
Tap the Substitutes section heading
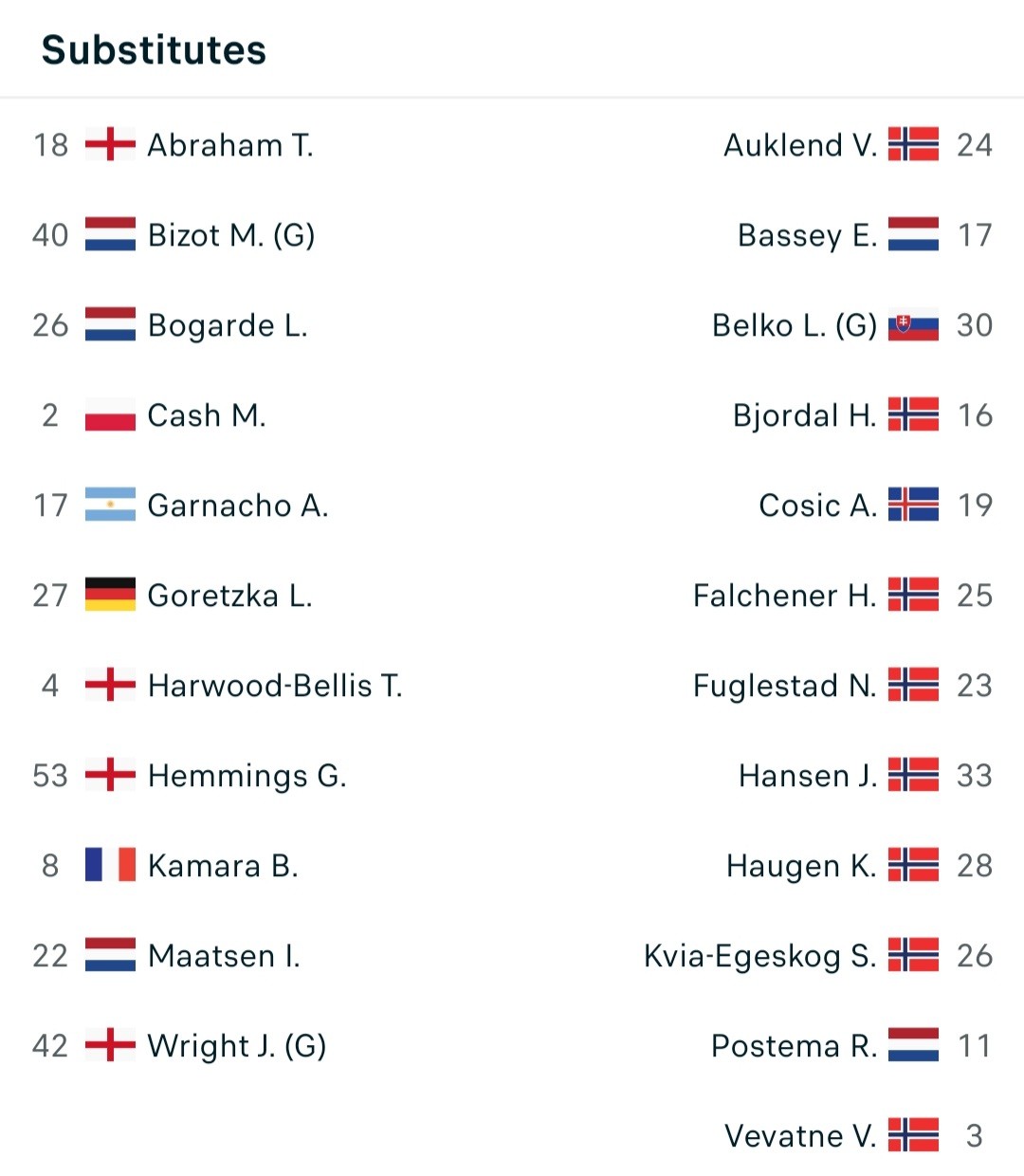154,49
